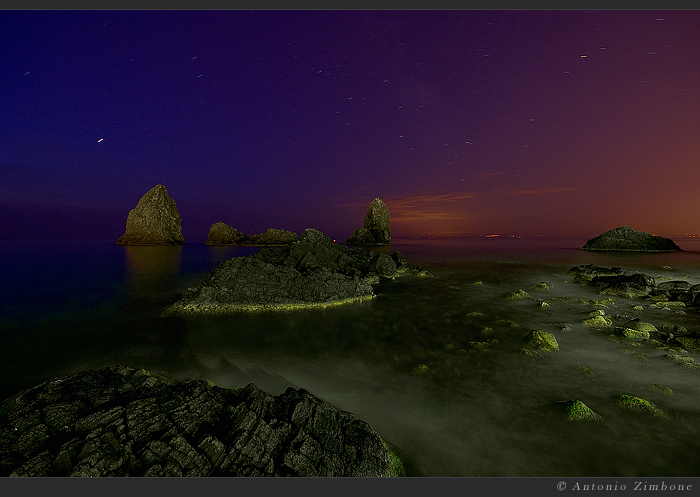This screenshot has width=700, height=497.
Task: Click the moss-covered rock in the middle right water
Action: [541, 340]
